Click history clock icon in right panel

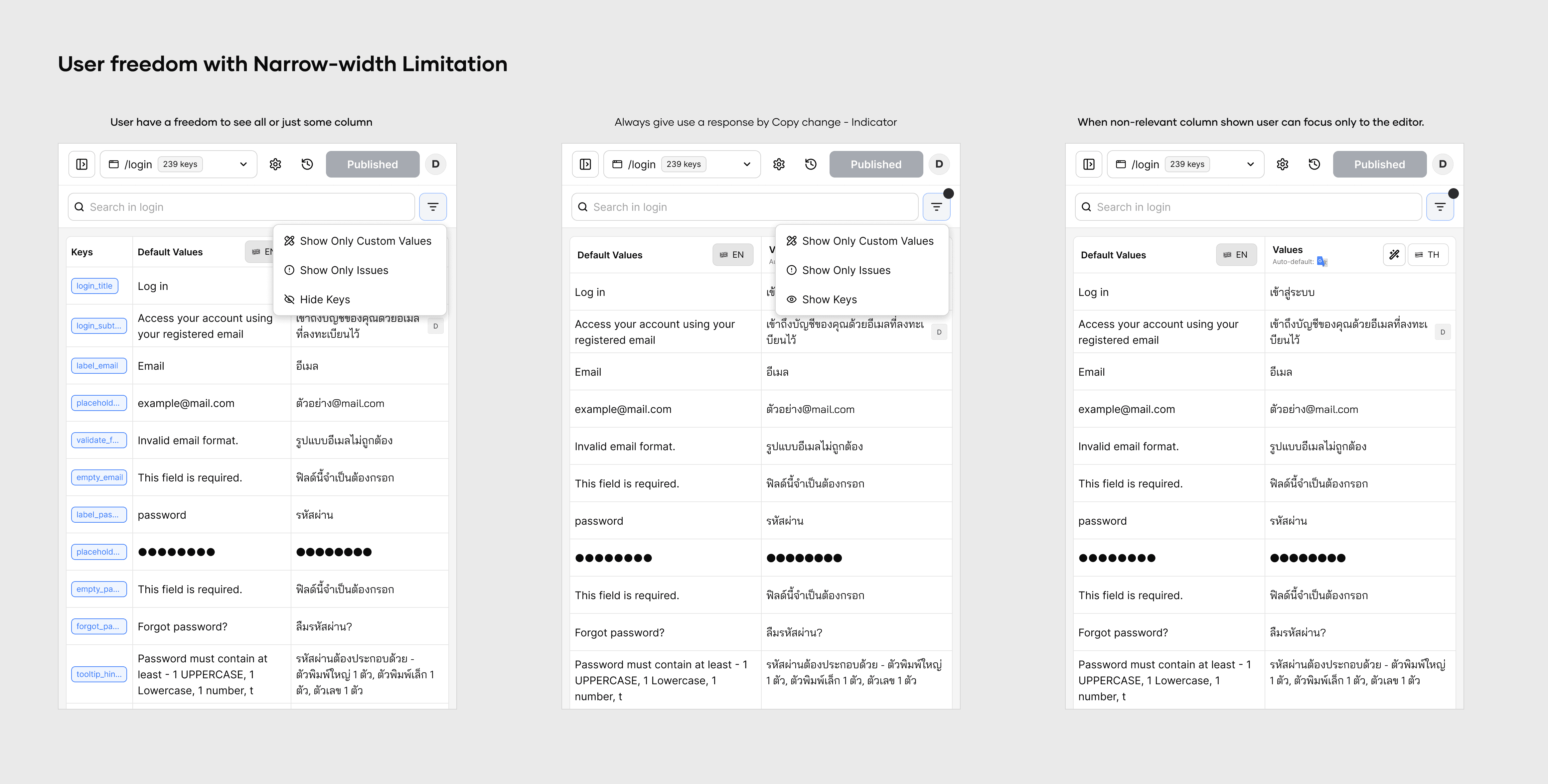(1314, 164)
